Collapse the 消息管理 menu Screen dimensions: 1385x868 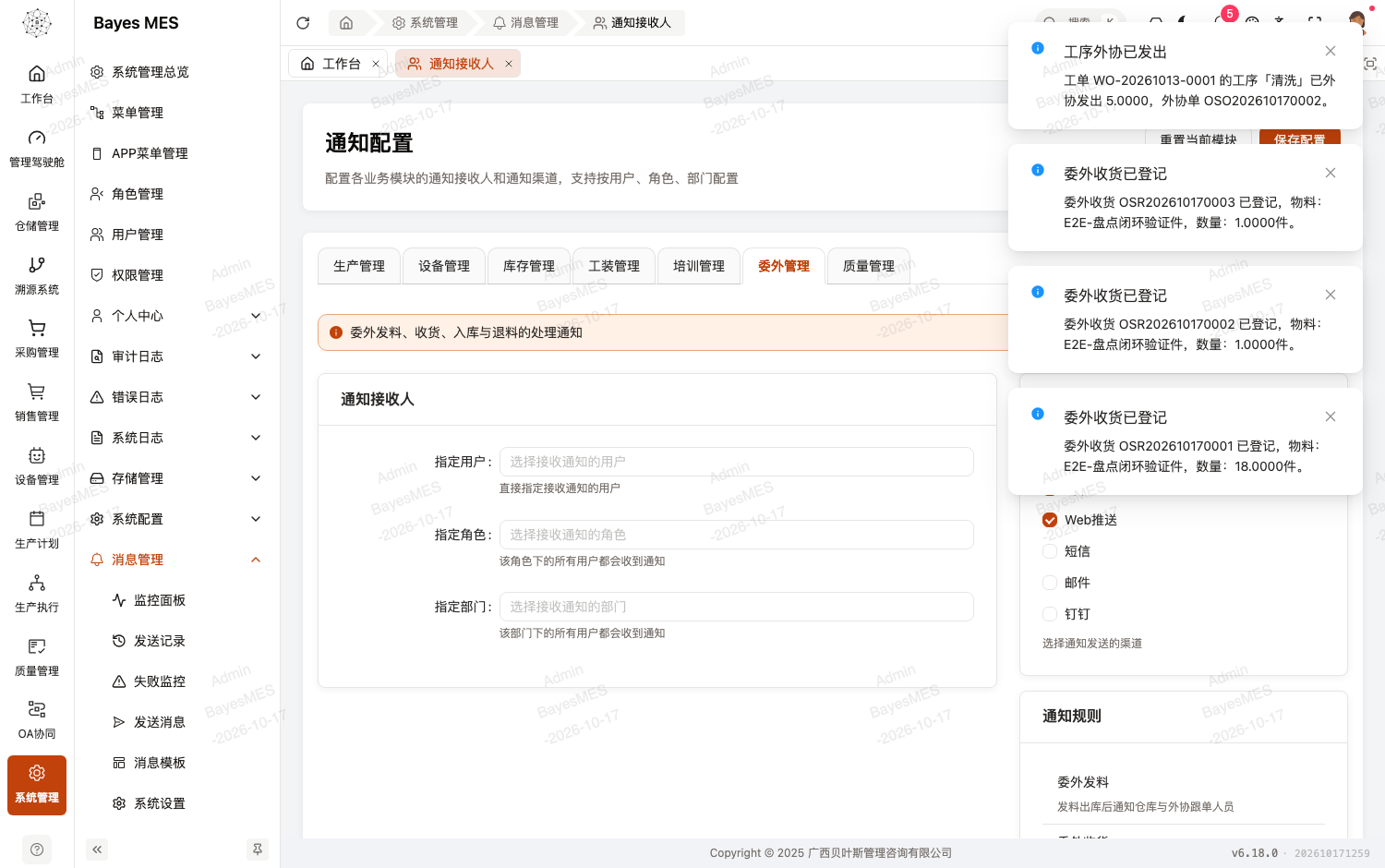click(x=175, y=560)
